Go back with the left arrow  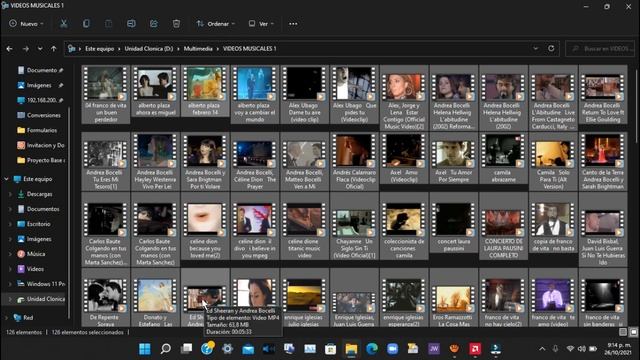point(9,49)
